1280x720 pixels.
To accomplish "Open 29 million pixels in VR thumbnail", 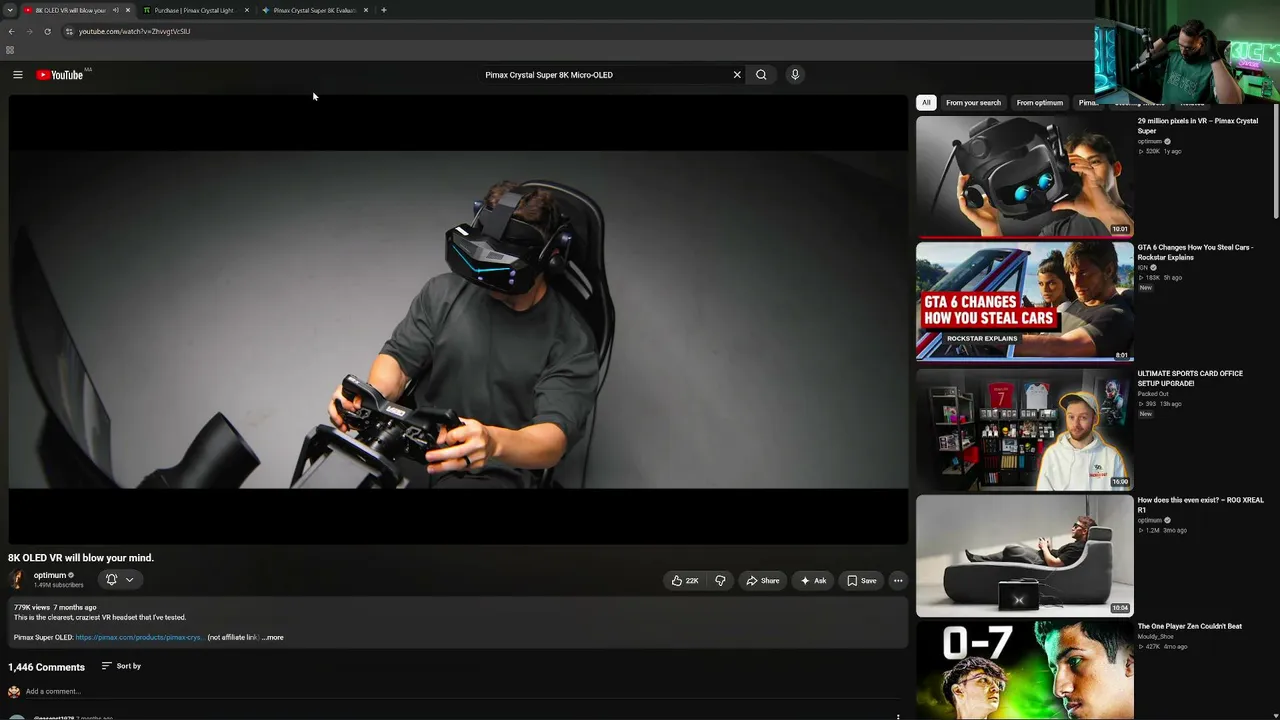I will [x=1024, y=176].
